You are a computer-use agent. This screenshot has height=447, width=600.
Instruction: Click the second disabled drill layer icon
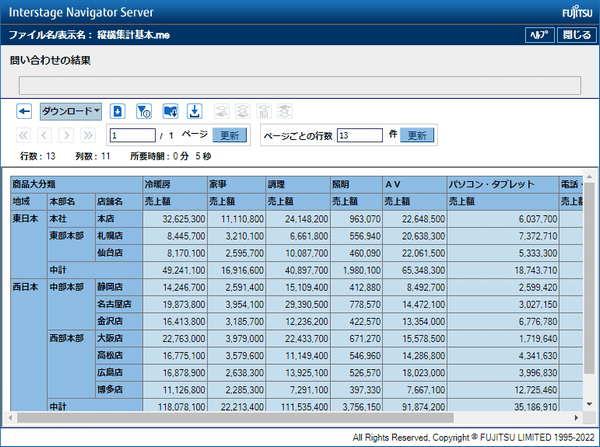click(243, 111)
